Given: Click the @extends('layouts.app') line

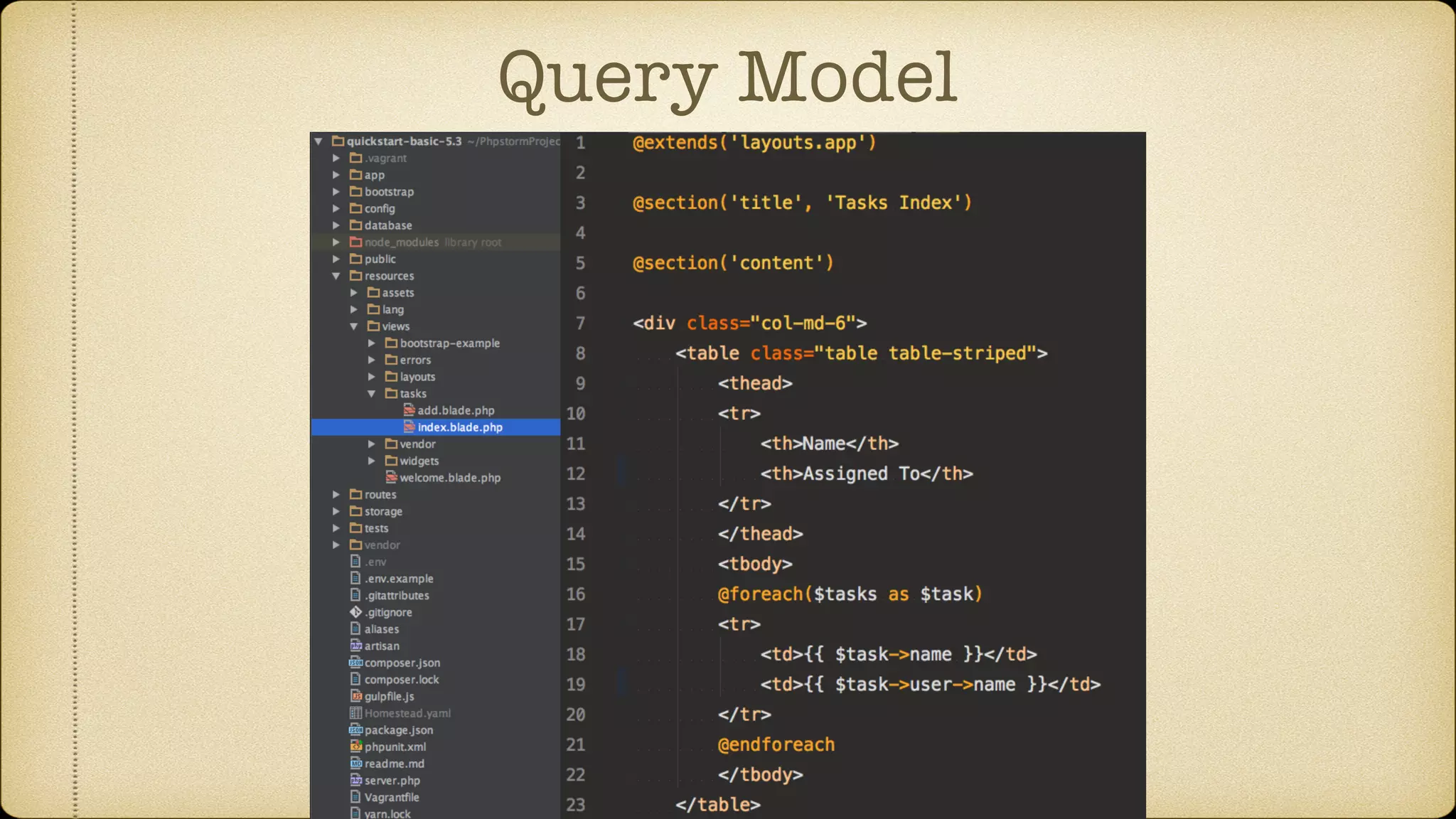Looking at the screenshot, I should (x=754, y=143).
